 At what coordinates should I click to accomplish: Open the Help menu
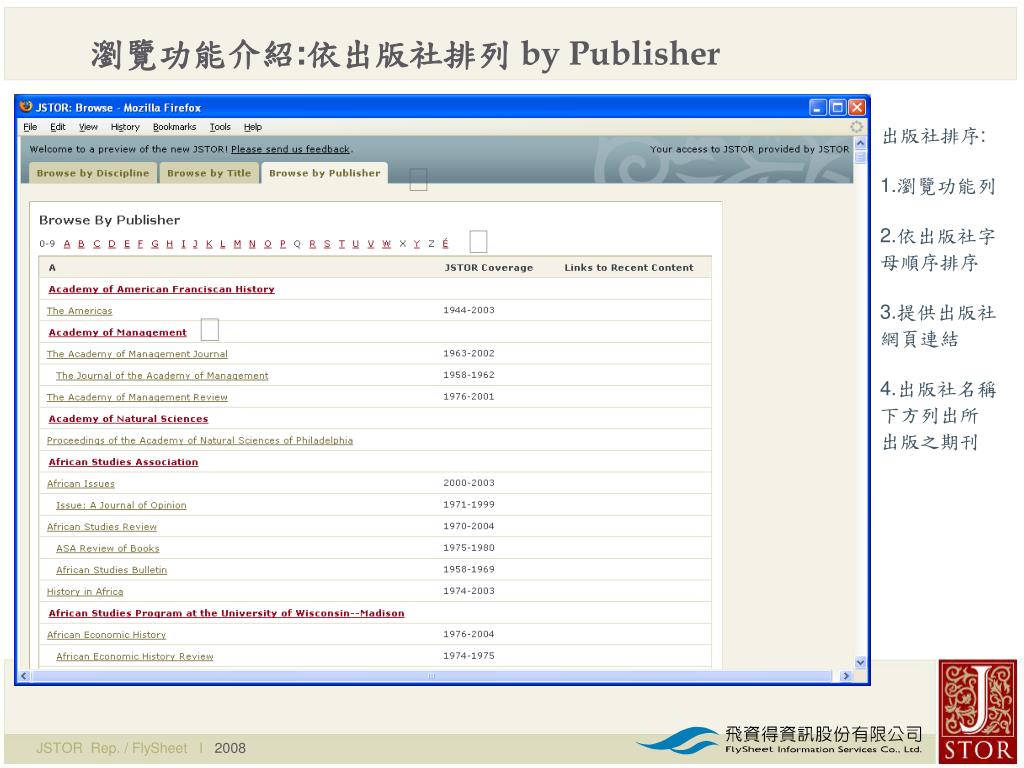pos(253,127)
